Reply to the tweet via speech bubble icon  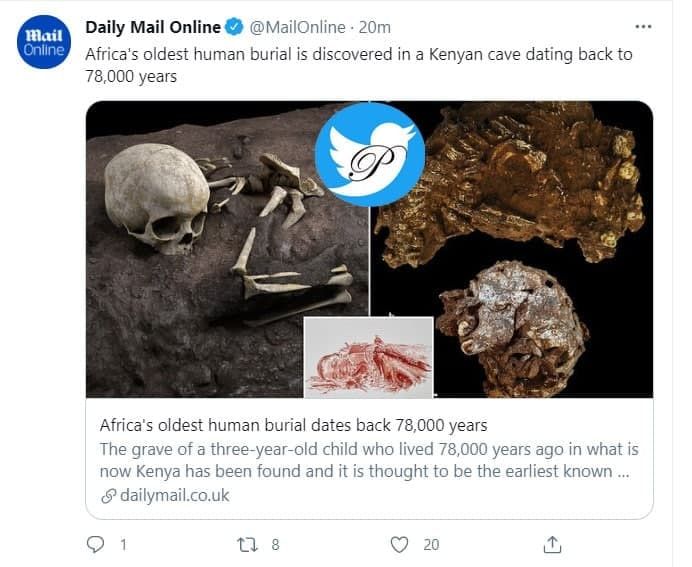pyautogui.click(x=96, y=544)
